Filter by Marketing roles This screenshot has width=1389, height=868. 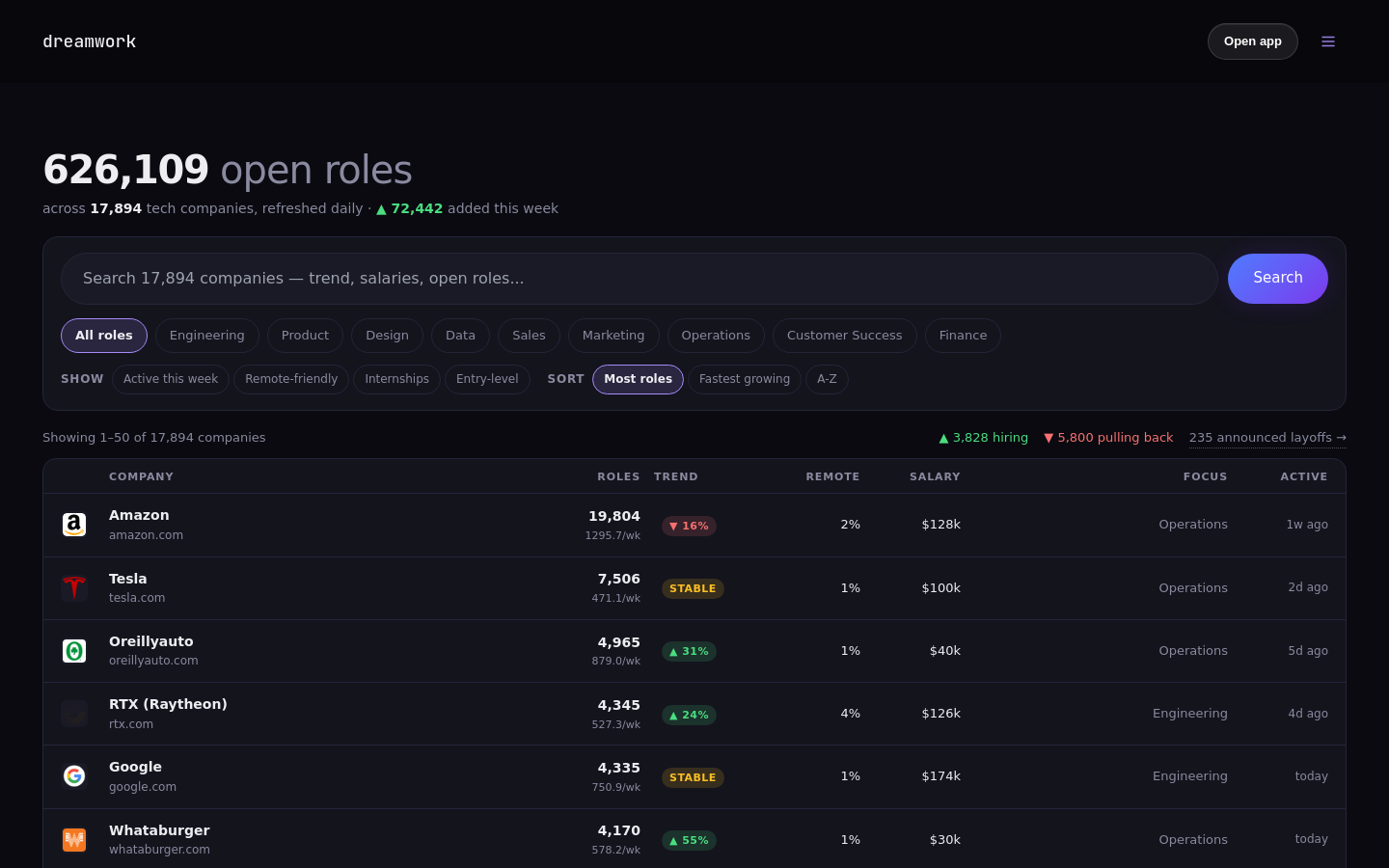tap(613, 336)
